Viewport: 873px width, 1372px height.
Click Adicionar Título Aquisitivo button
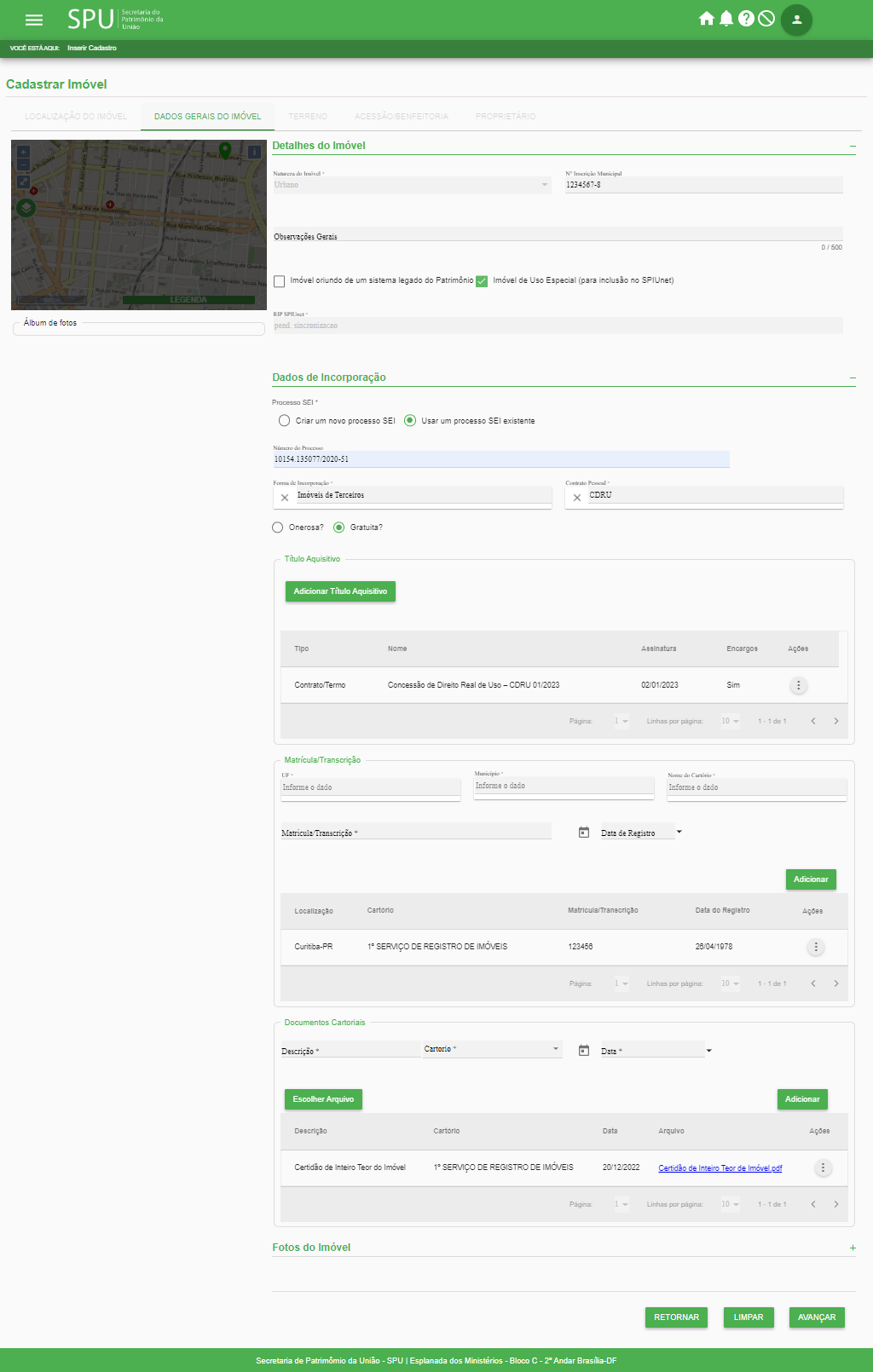coord(340,591)
